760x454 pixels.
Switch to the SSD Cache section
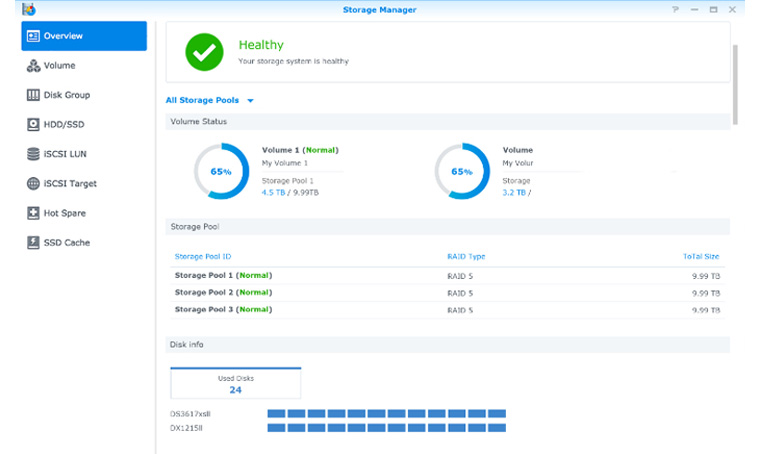[66, 243]
